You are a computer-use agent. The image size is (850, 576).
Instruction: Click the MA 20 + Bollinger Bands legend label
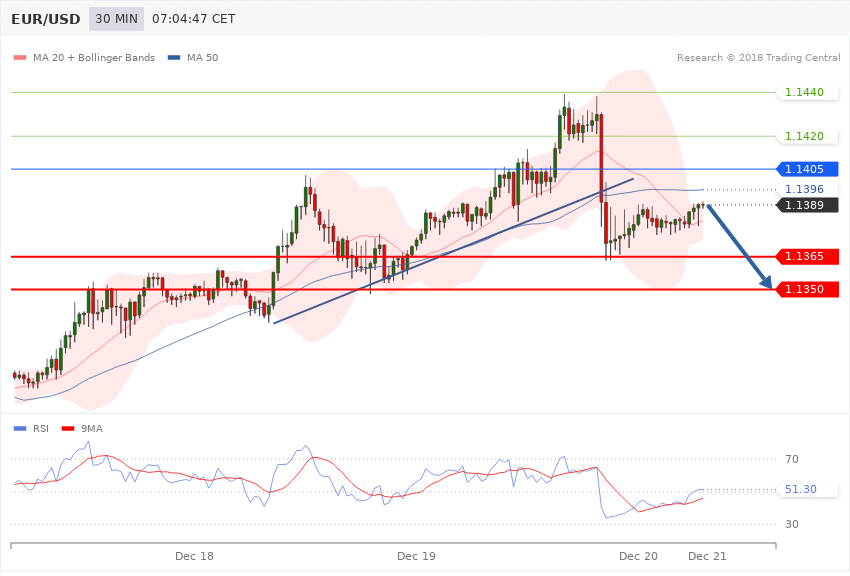pyautogui.click(x=94, y=57)
